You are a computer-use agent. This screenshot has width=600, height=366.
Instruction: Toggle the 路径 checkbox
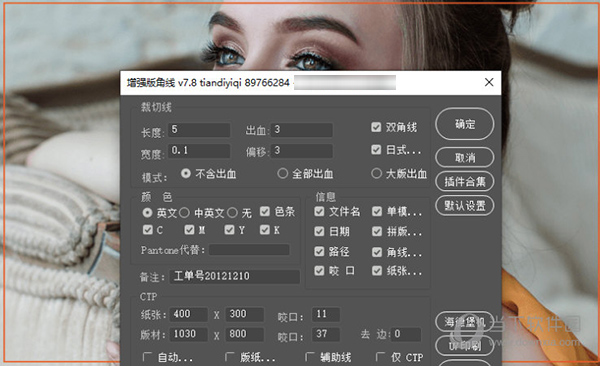click(319, 252)
